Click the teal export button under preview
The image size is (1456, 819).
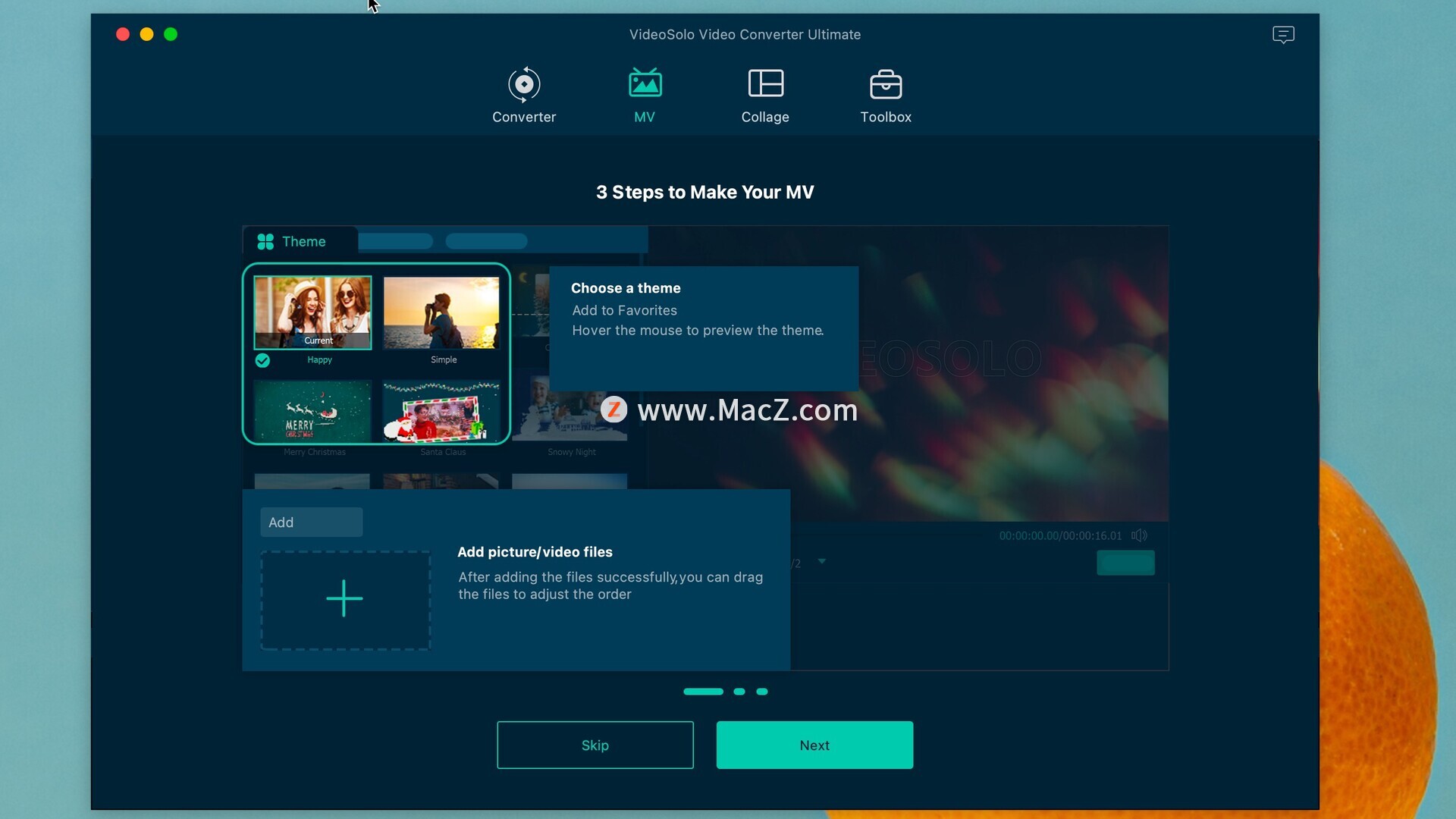point(1125,563)
